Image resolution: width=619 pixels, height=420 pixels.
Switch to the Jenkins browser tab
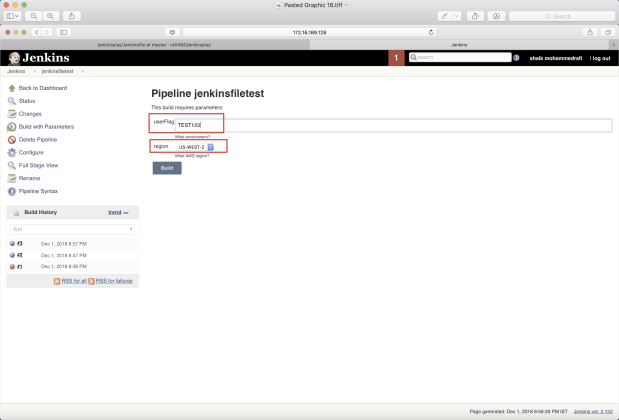pyautogui.click(x=459, y=45)
